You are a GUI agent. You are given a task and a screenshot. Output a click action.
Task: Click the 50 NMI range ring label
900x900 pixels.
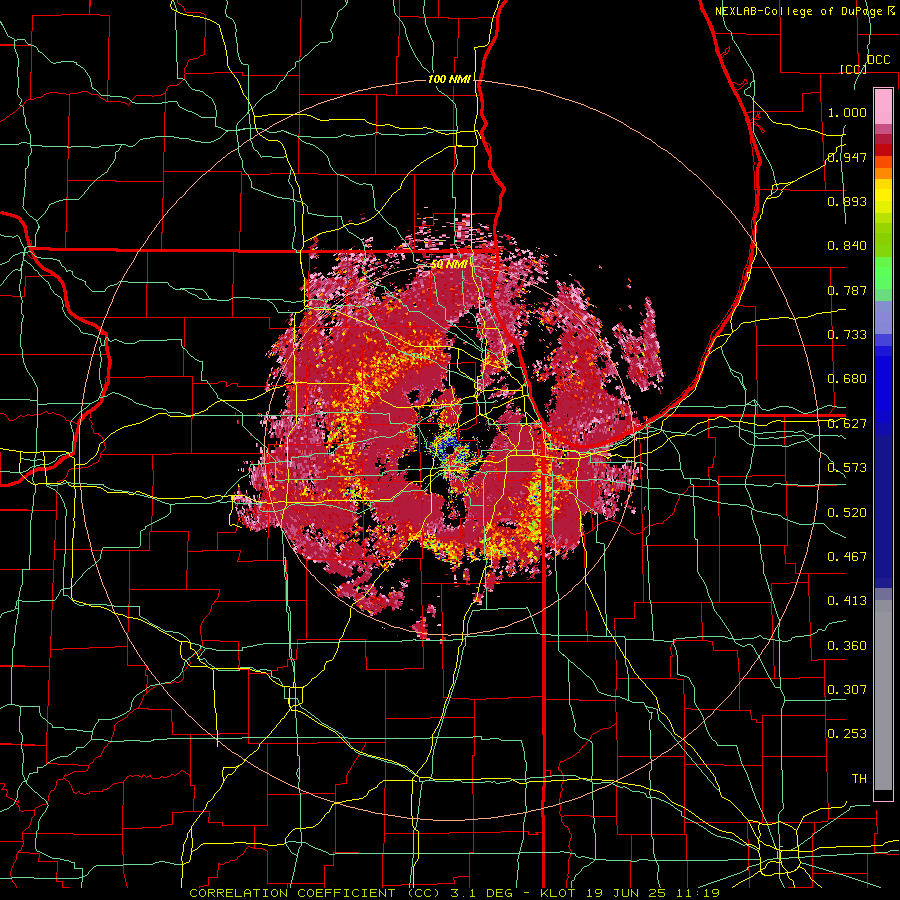pyautogui.click(x=449, y=265)
